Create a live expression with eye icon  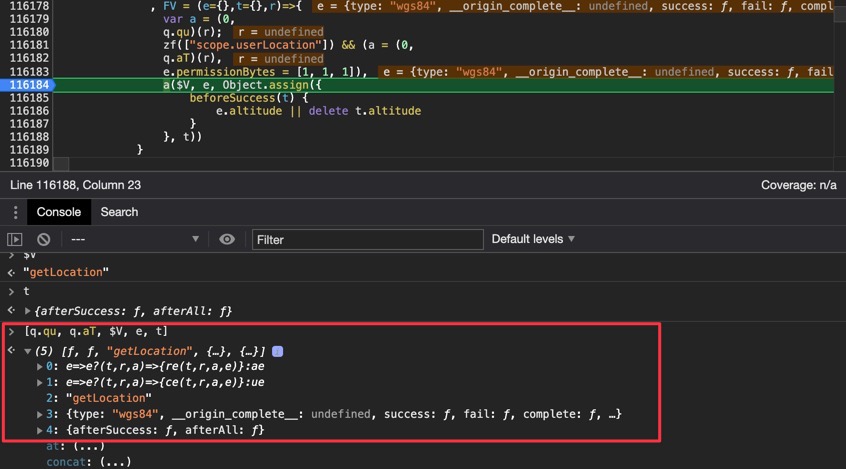[227, 239]
